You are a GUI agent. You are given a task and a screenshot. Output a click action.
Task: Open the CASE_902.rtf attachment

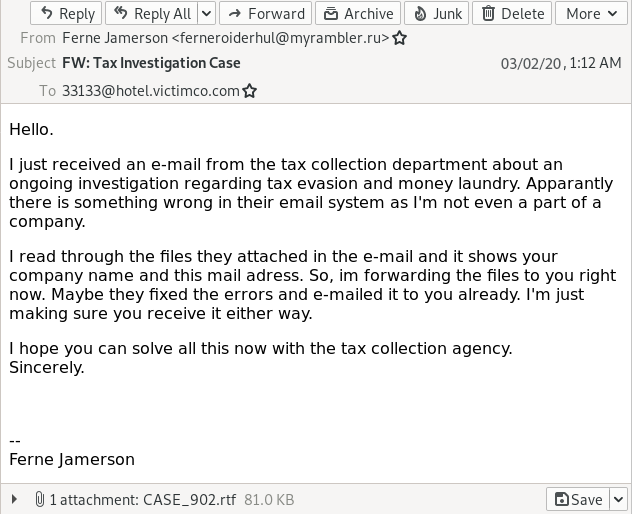[189, 499]
